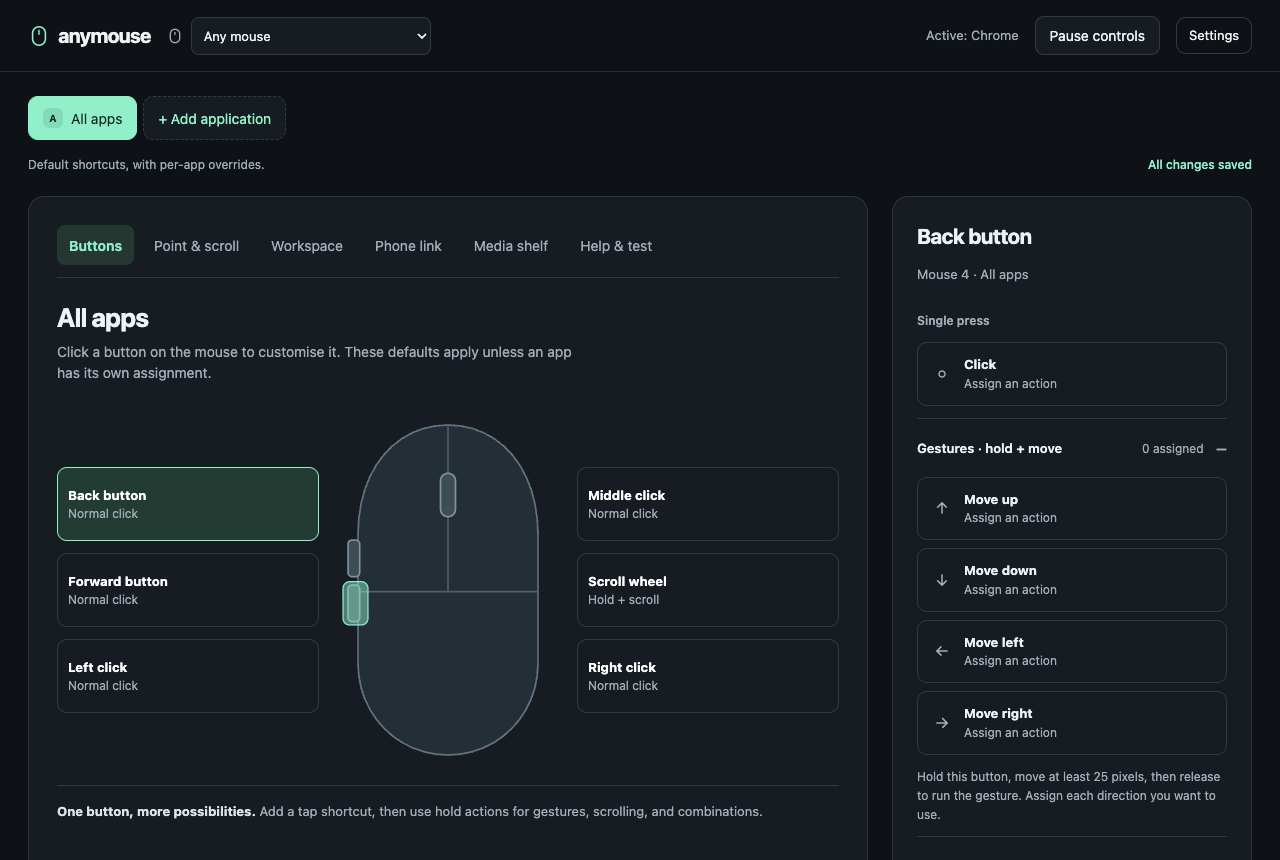Select the Forward button card
This screenshot has width=1280, height=860.
[x=188, y=590]
